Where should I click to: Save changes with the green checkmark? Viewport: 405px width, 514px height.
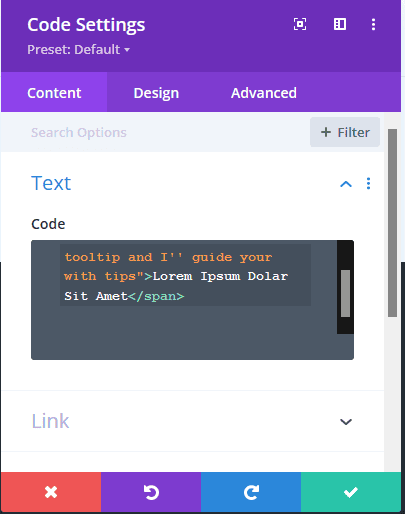click(x=351, y=492)
